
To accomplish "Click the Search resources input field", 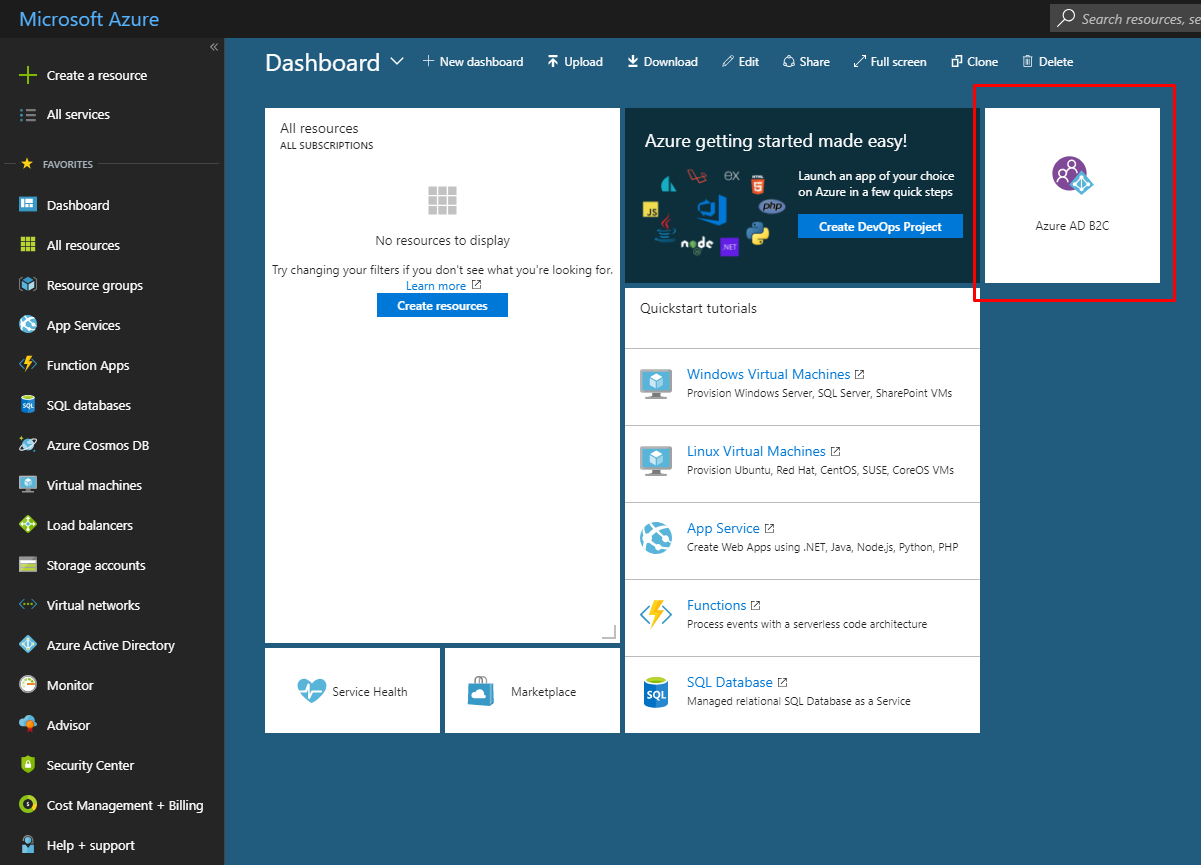I will click(x=1125, y=18).
